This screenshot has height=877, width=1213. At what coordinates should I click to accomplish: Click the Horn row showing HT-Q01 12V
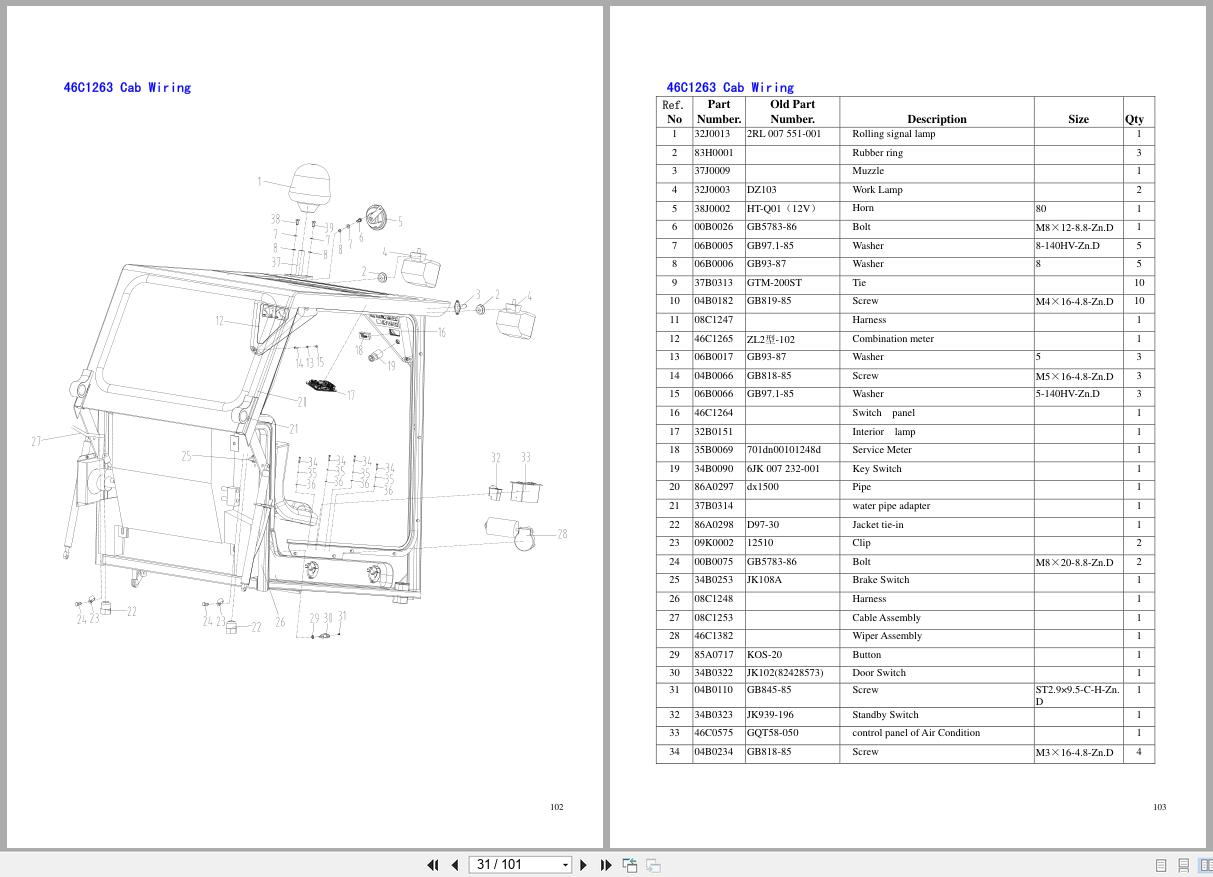[x=900, y=208]
